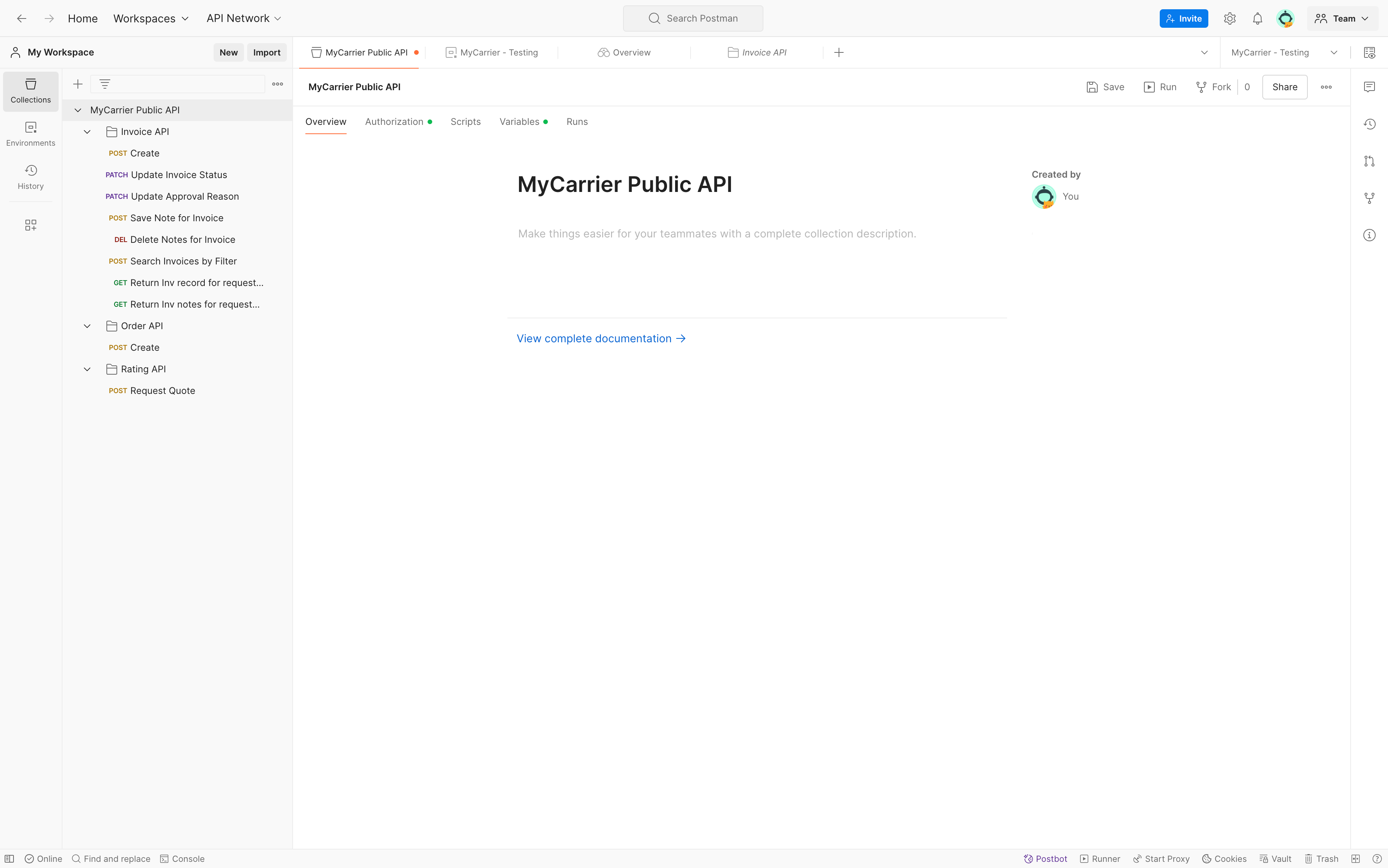Collapse the Invoice API folder
This screenshot has height=868, width=1388.
(x=87, y=132)
